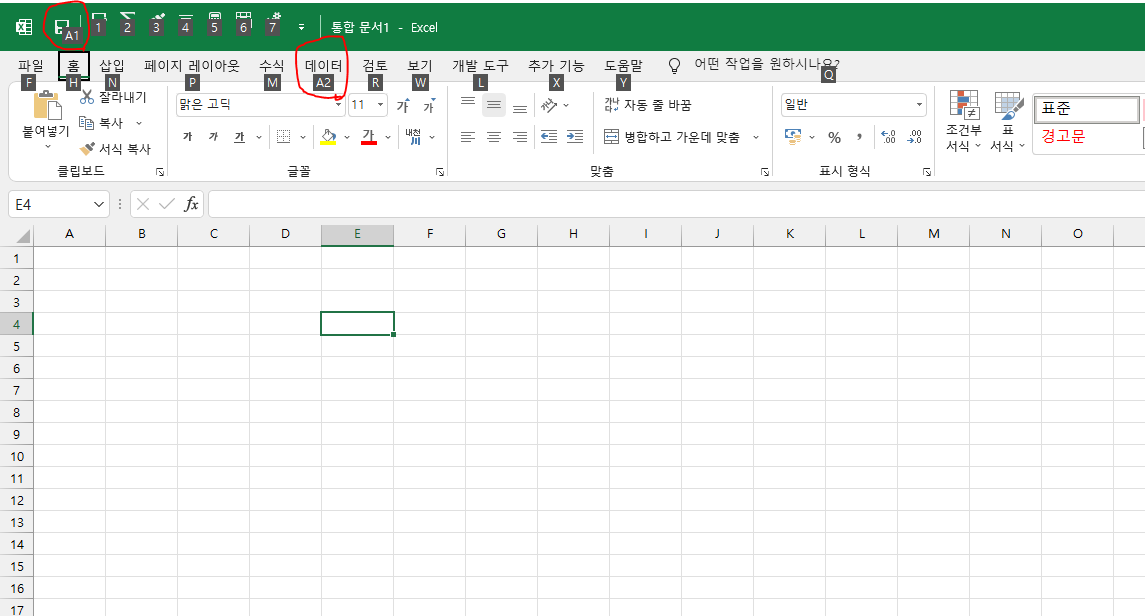Click the text orientation icon
Screen dimensions: 1145x616
(549, 105)
